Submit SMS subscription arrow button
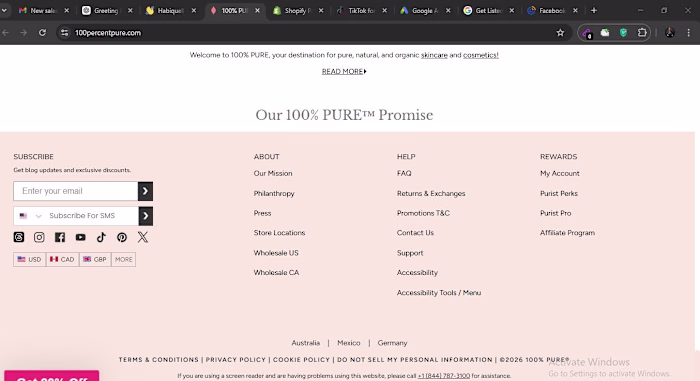Screen dimensions: 700x381 [x=146, y=216]
